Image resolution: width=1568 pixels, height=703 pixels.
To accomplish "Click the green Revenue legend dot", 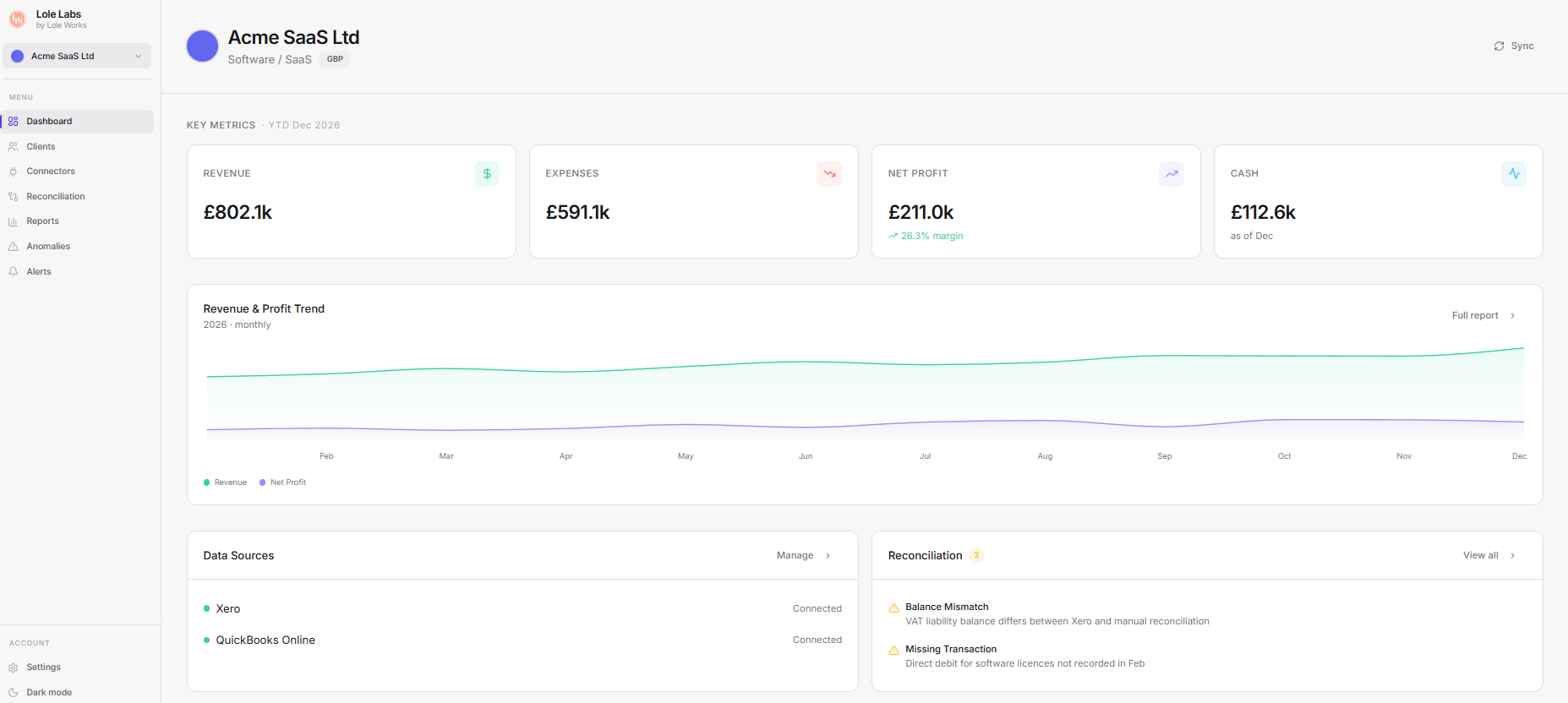I will coord(207,482).
